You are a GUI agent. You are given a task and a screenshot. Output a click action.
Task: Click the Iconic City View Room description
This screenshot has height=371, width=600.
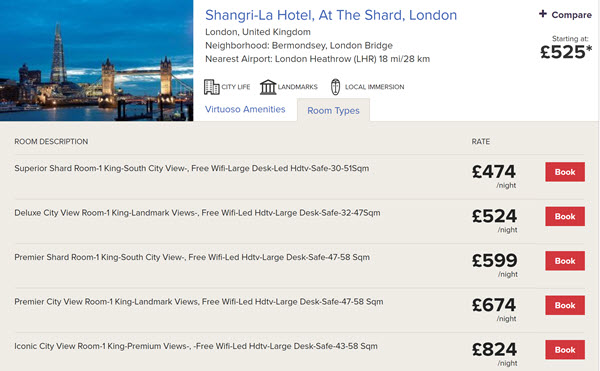coord(196,346)
